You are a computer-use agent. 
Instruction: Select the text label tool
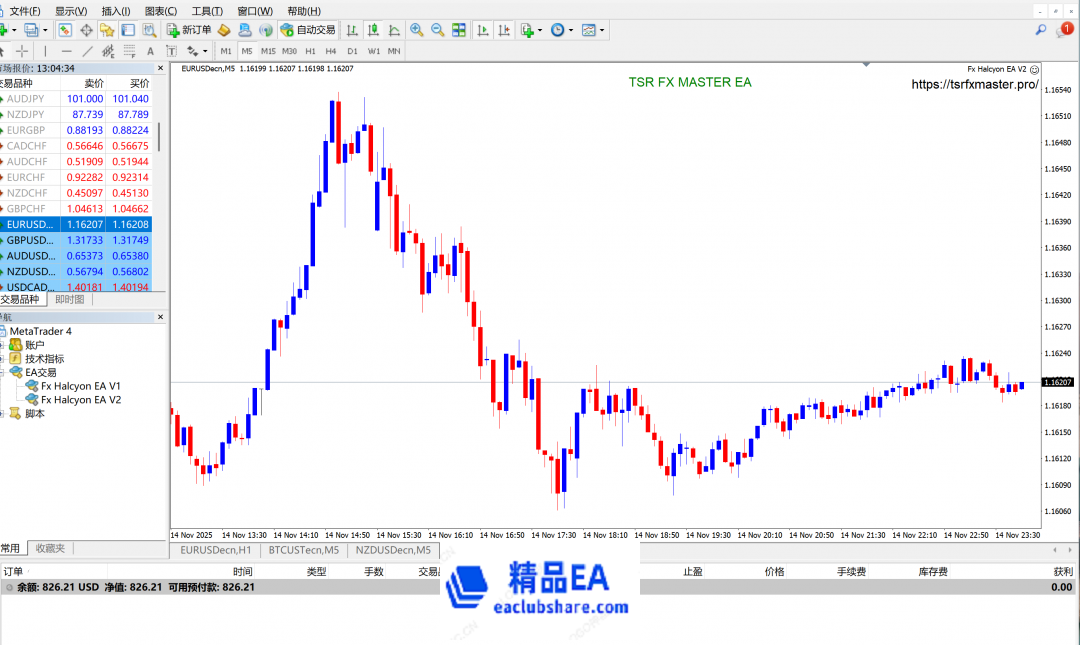point(150,51)
